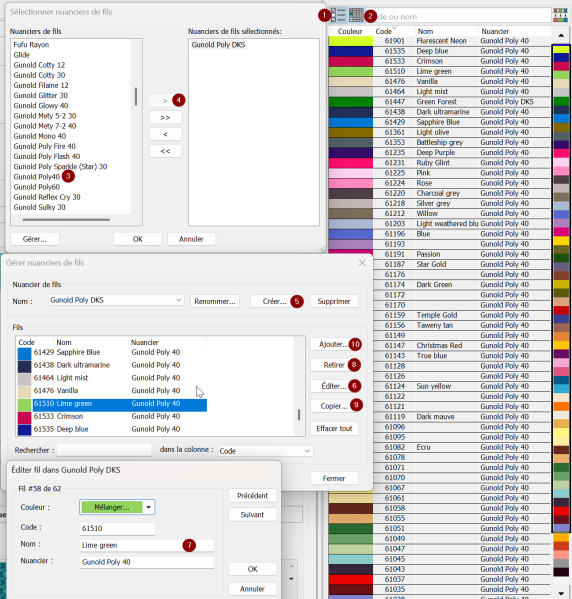The width and height of the screenshot is (572, 599).
Task: Select Gunold Glitter 30 in chart list
Action: 41,96
